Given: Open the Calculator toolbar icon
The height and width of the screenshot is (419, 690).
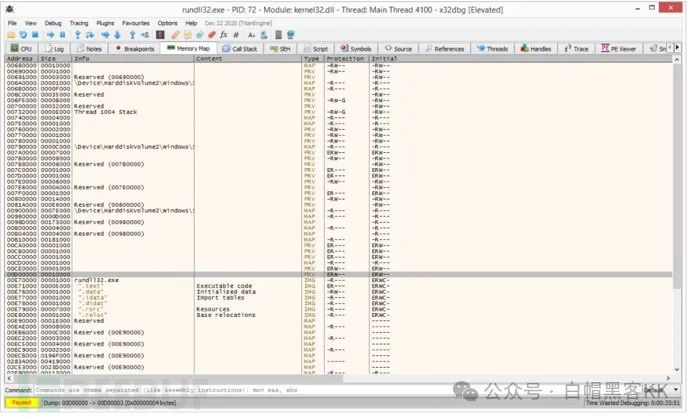Looking at the screenshot, I should click(279, 35).
